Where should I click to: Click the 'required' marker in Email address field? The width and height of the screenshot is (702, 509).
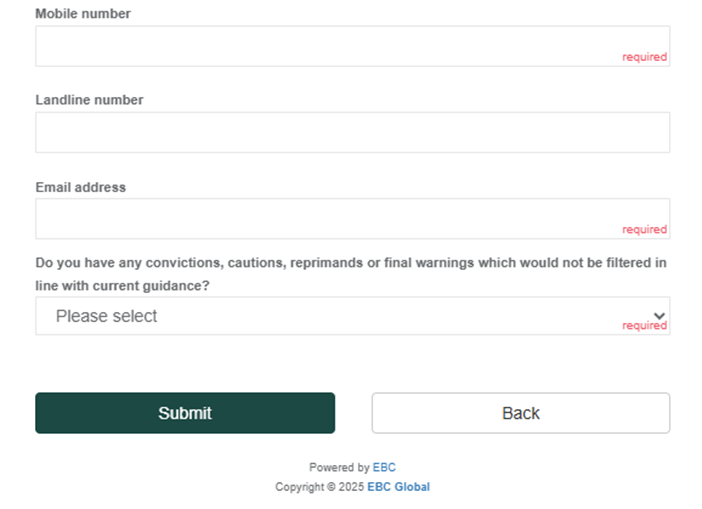pos(644,229)
